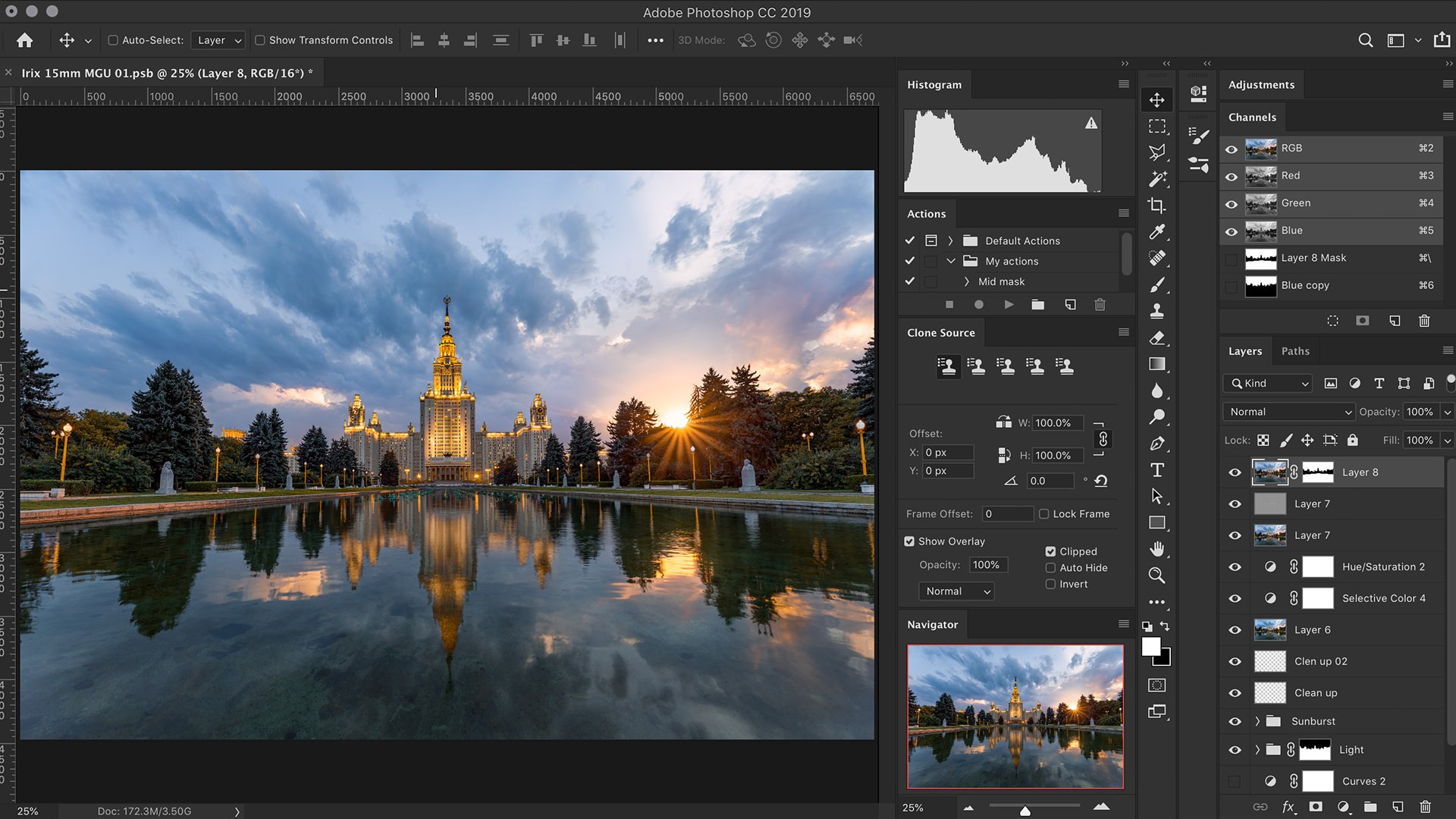Select the Crop tool
Image resolution: width=1456 pixels, height=819 pixels.
(1156, 205)
